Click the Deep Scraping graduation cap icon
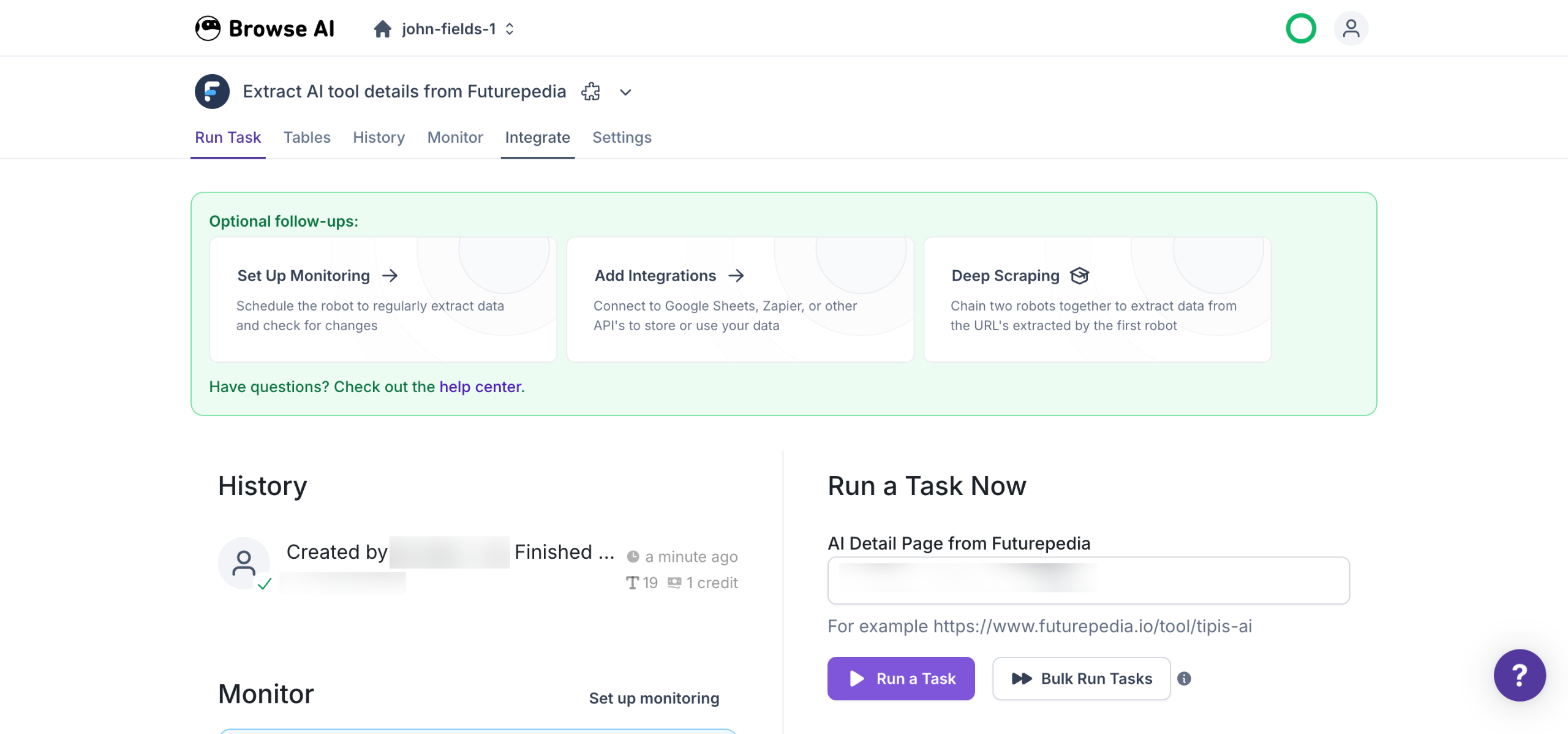 click(1079, 276)
